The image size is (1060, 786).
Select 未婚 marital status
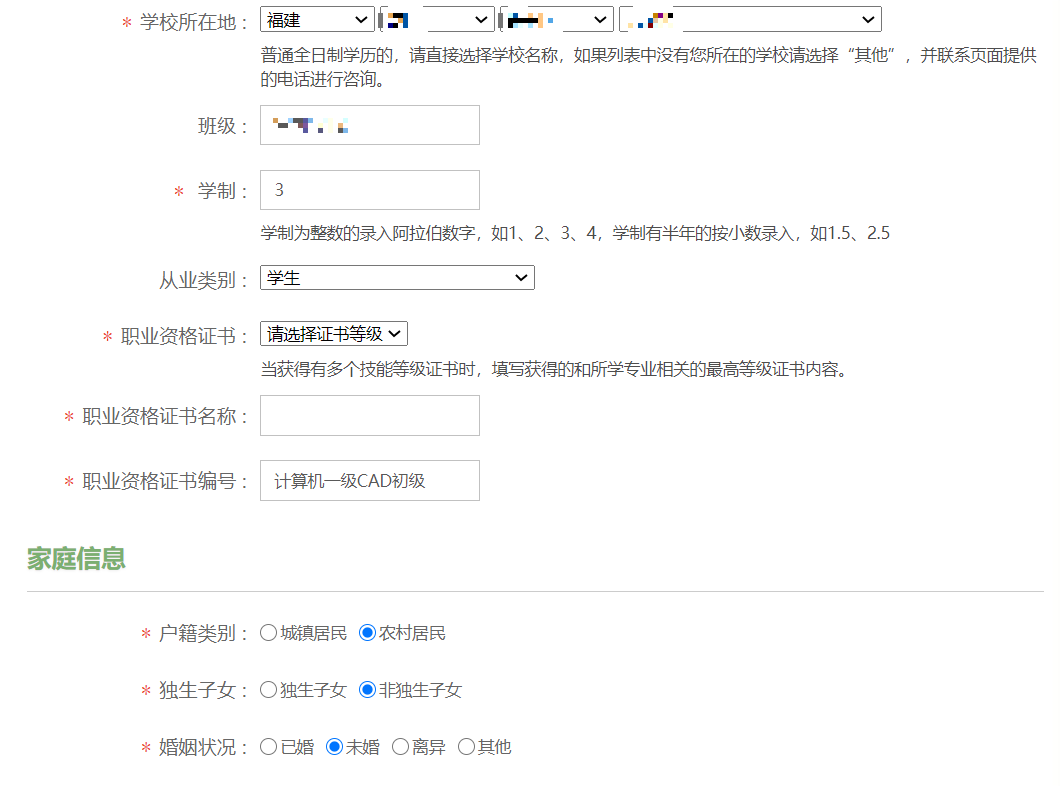click(333, 746)
